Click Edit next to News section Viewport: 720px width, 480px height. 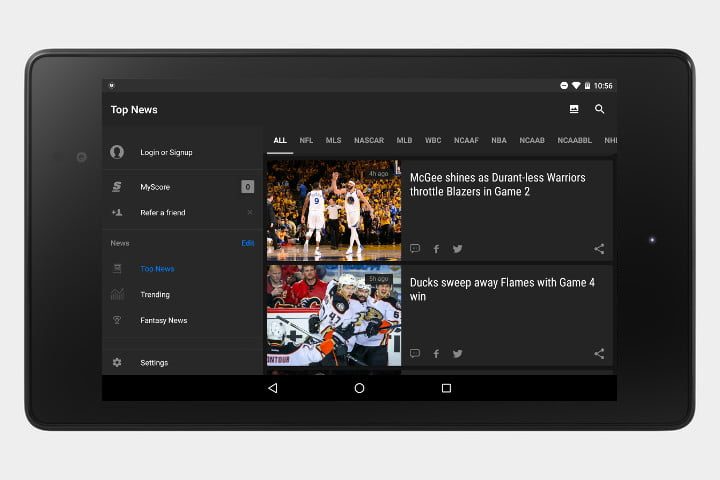point(247,243)
